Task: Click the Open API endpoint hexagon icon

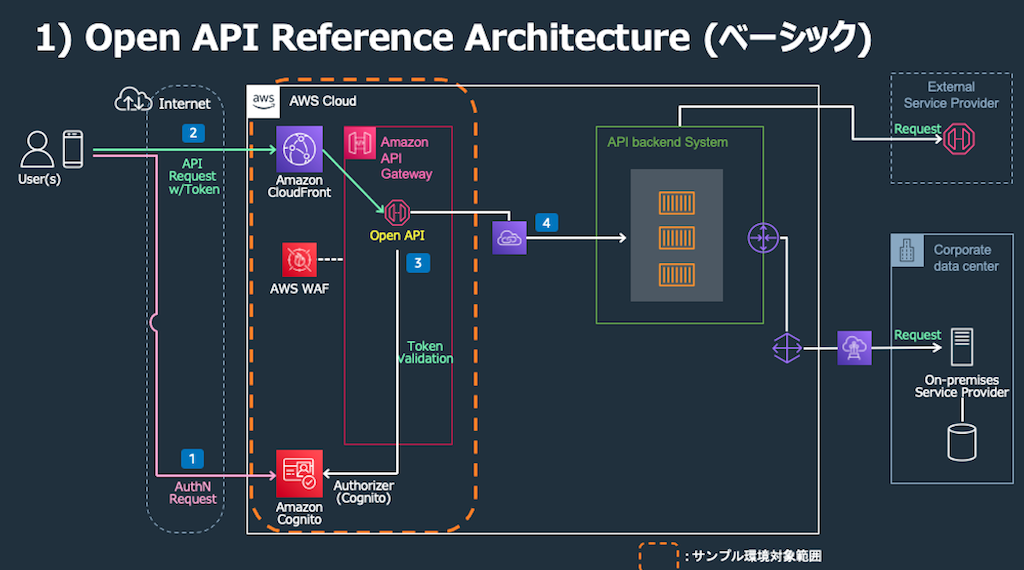Action: [x=397, y=213]
